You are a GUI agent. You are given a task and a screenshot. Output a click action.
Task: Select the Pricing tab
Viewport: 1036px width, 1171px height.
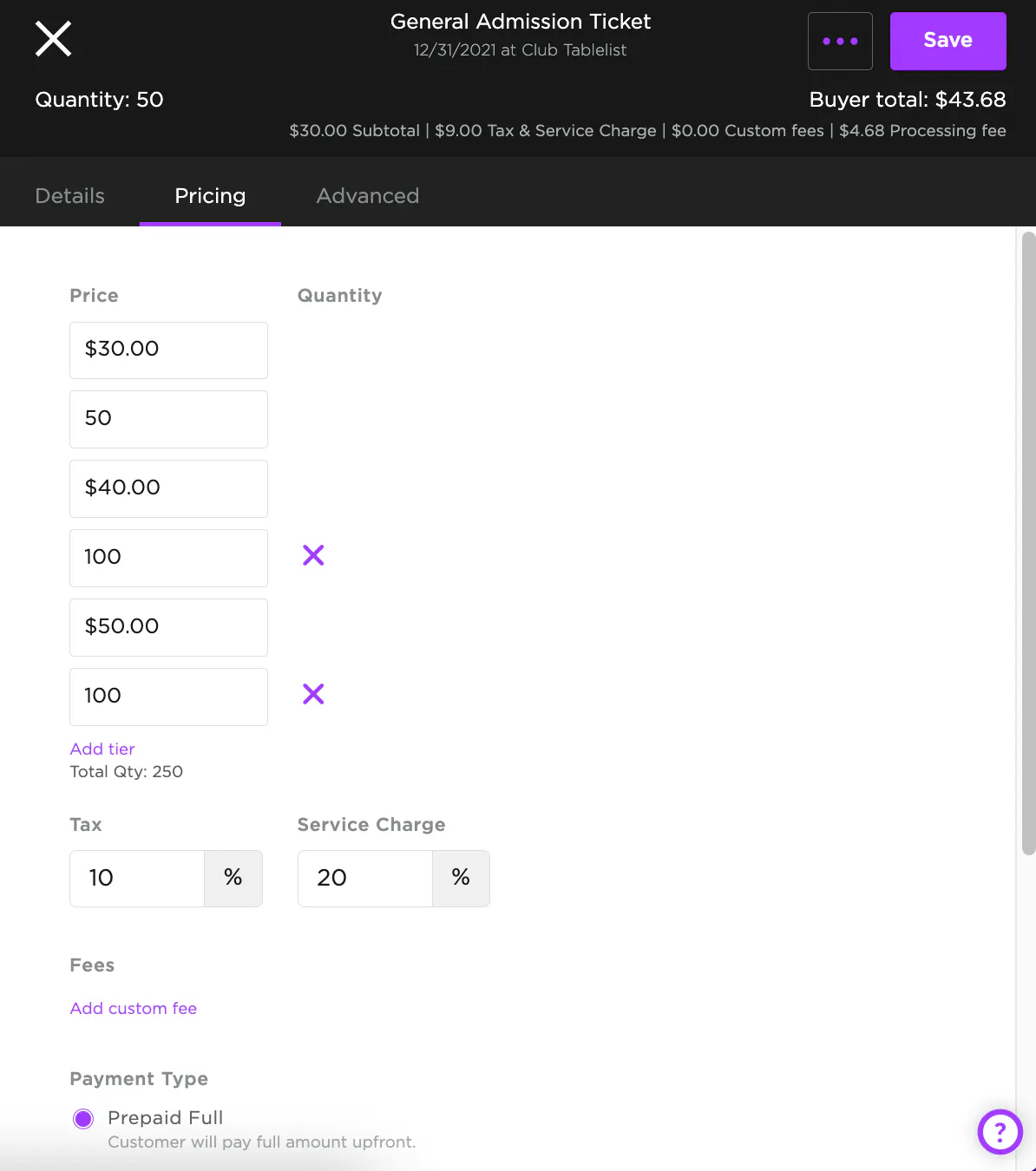[210, 196]
